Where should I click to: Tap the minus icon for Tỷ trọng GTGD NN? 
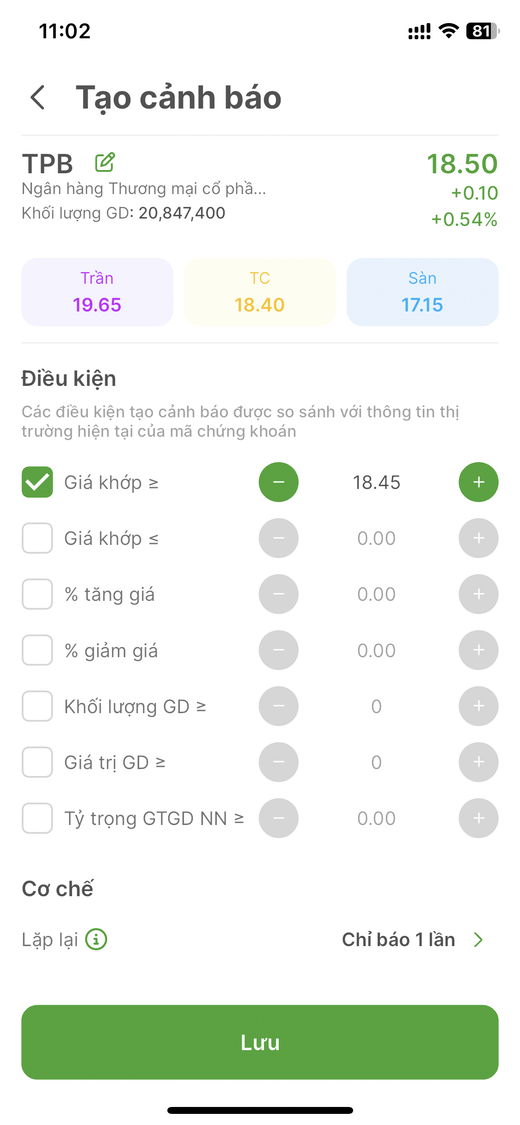pyautogui.click(x=278, y=818)
